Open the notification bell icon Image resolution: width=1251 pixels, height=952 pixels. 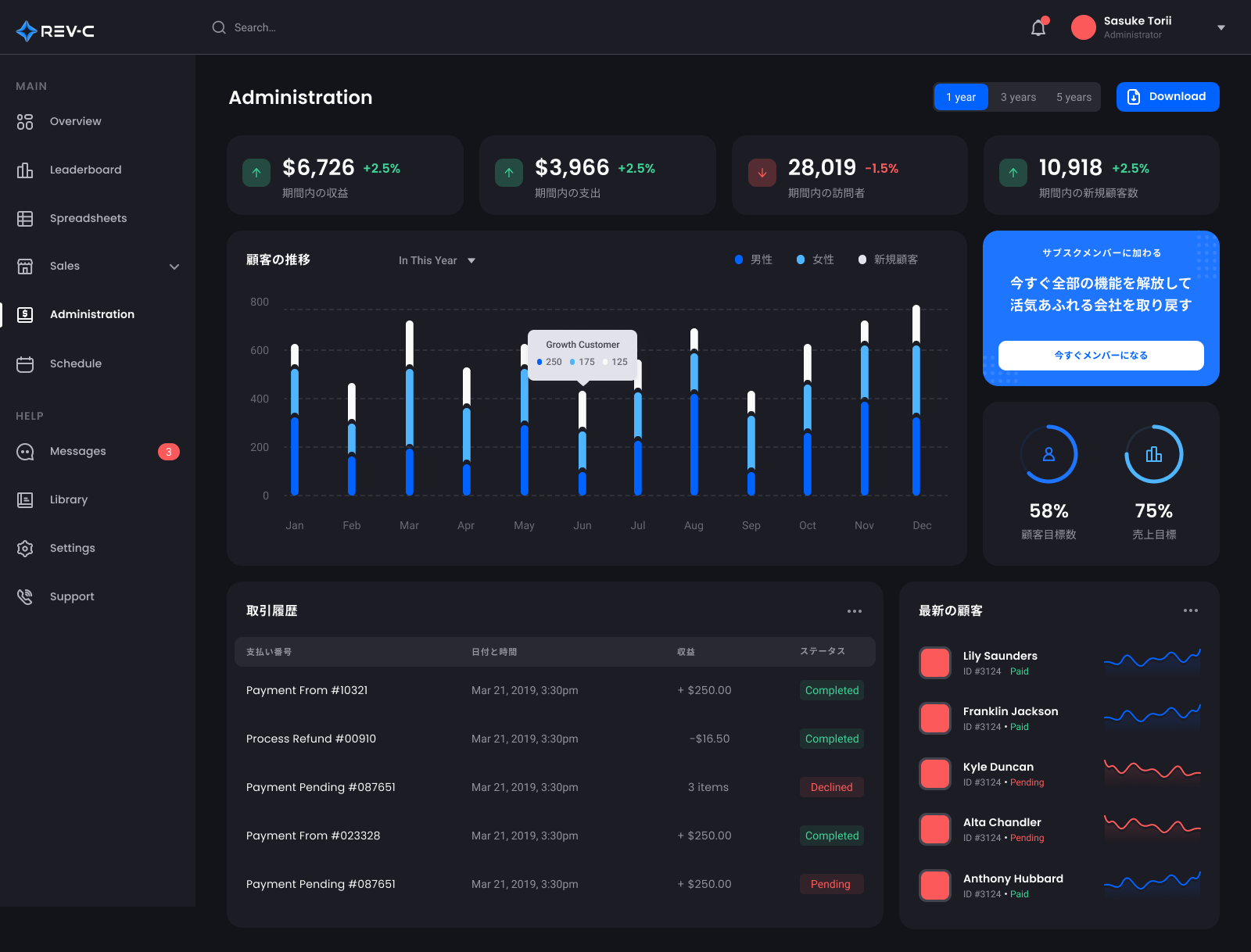coord(1038,27)
